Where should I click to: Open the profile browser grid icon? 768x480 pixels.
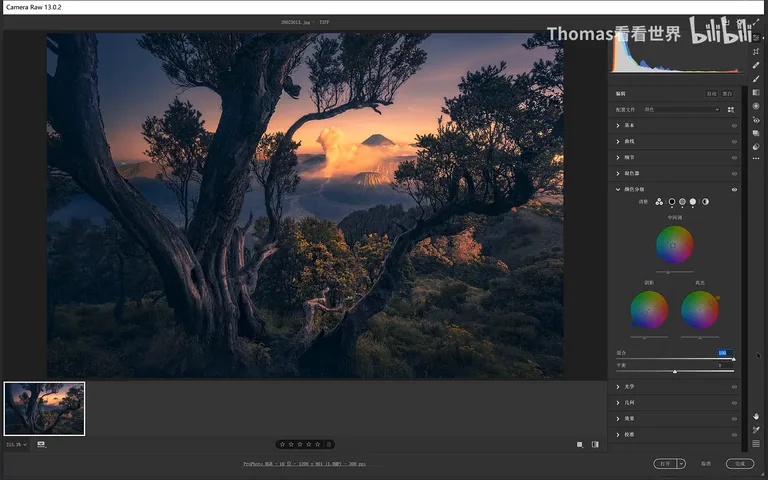click(731, 110)
